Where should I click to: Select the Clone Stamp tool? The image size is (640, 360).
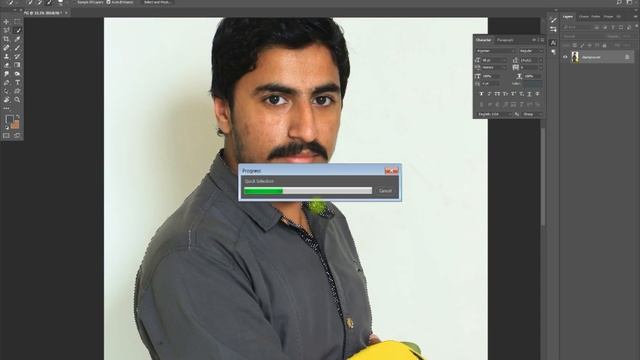click(6, 57)
